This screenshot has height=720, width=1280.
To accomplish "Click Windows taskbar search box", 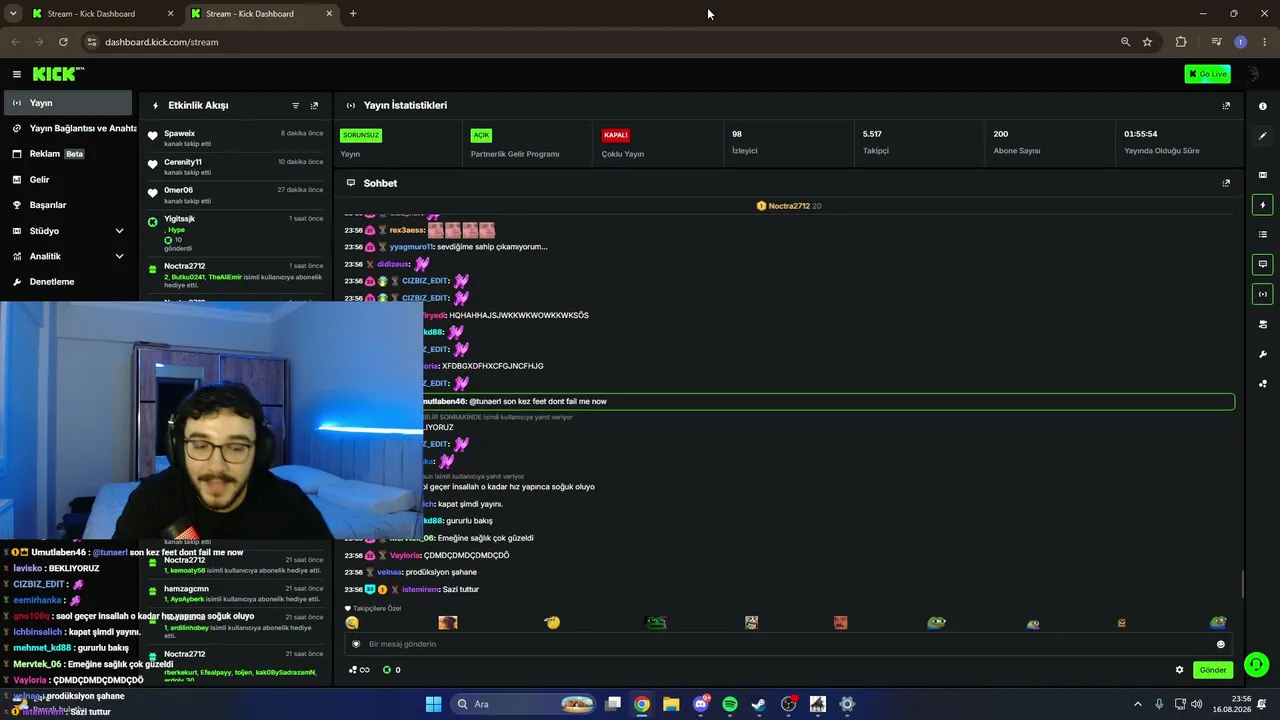I will point(524,704).
